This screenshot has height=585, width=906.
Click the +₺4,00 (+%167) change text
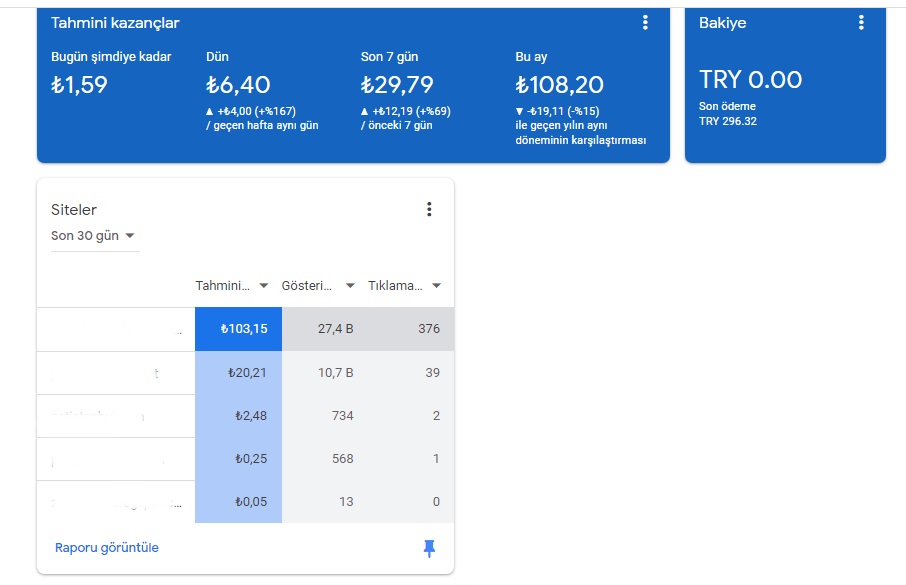(257, 111)
